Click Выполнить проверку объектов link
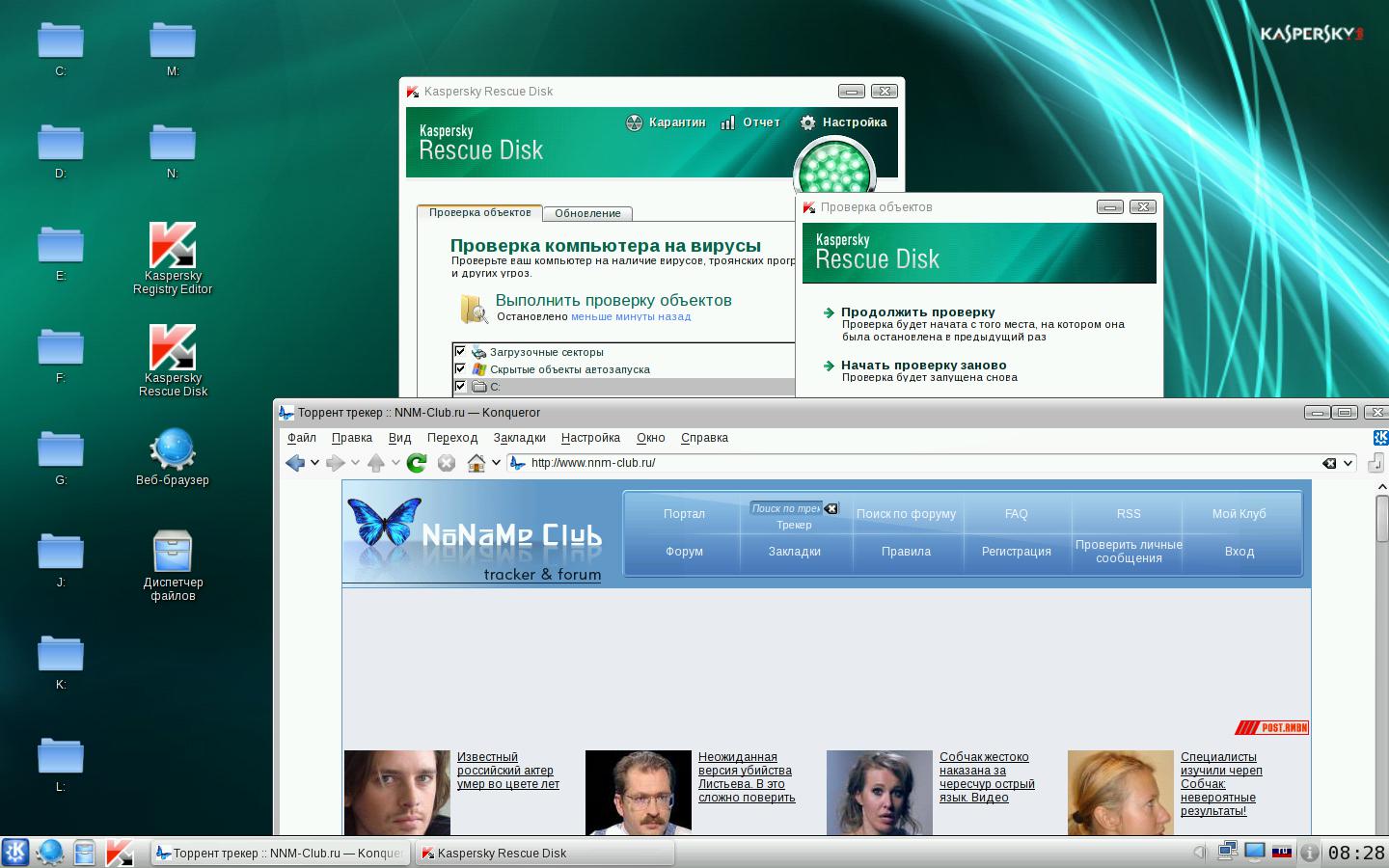 point(613,301)
